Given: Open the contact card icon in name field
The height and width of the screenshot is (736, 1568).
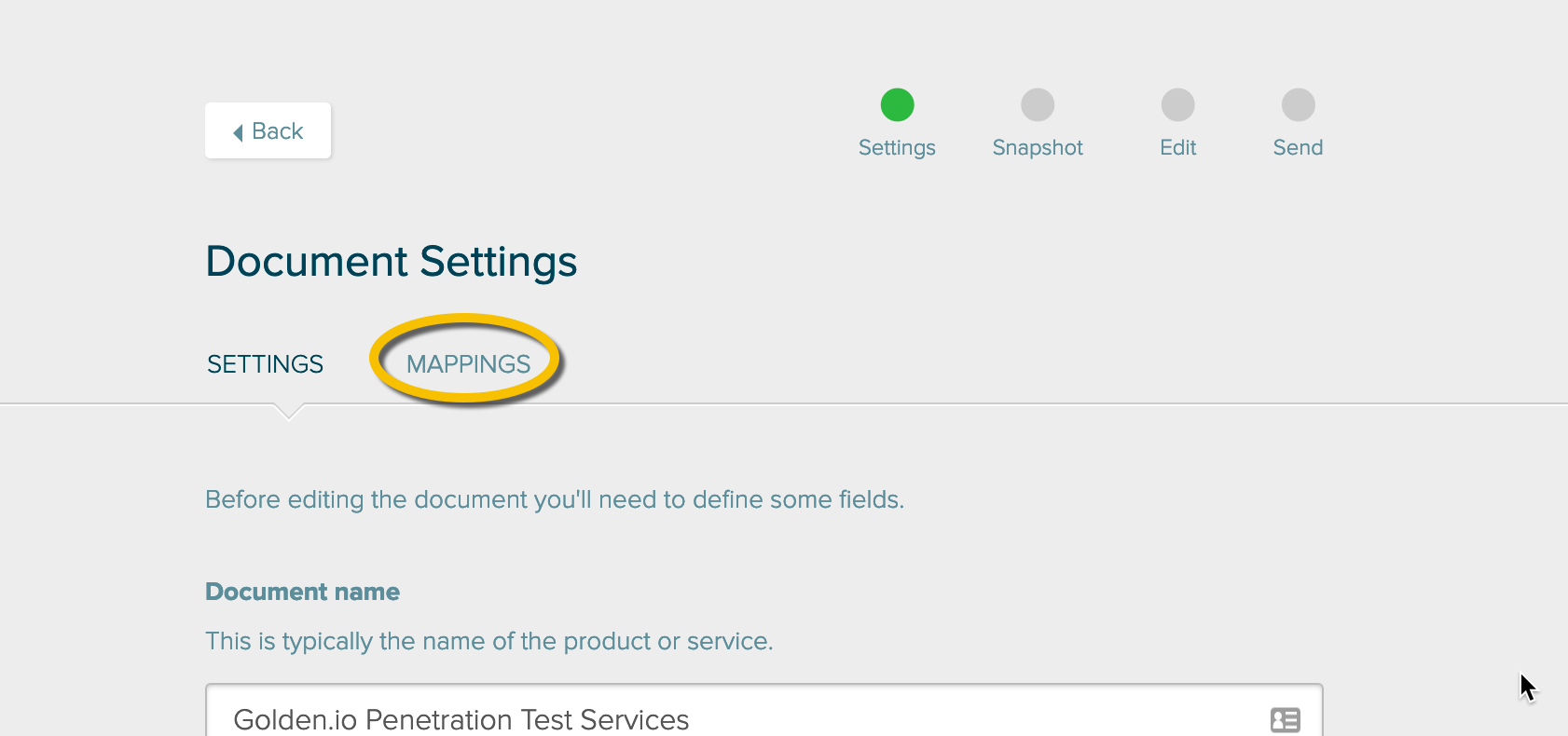Looking at the screenshot, I should (1285, 719).
